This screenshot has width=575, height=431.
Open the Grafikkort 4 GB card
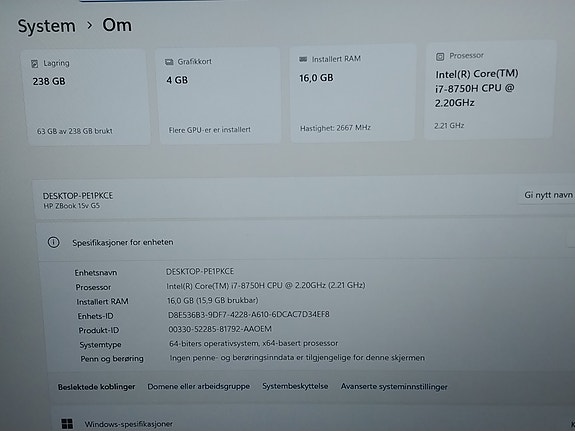219,95
